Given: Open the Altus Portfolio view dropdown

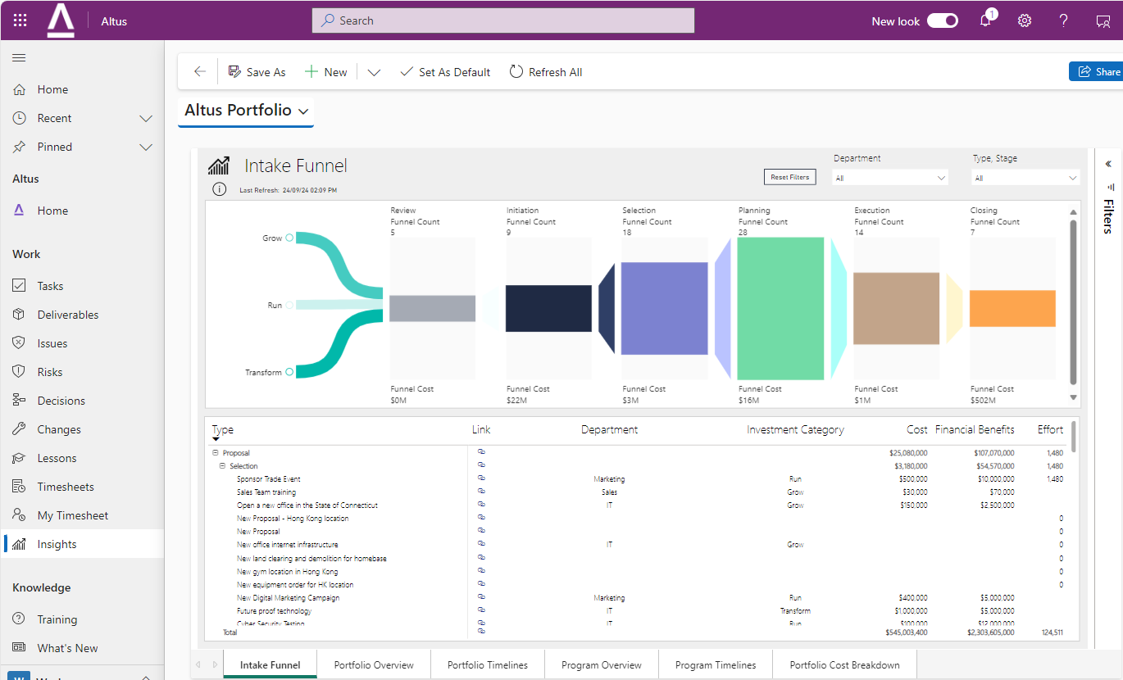Looking at the screenshot, I should click(246, 111).
